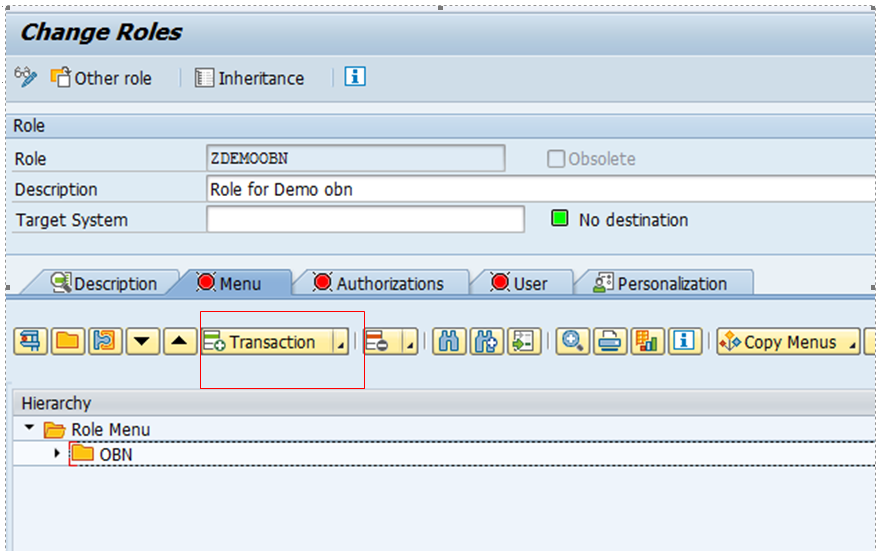Open the Personalization tab
The width and height of the screenshot is (877, 551).
tap(661, 283)
